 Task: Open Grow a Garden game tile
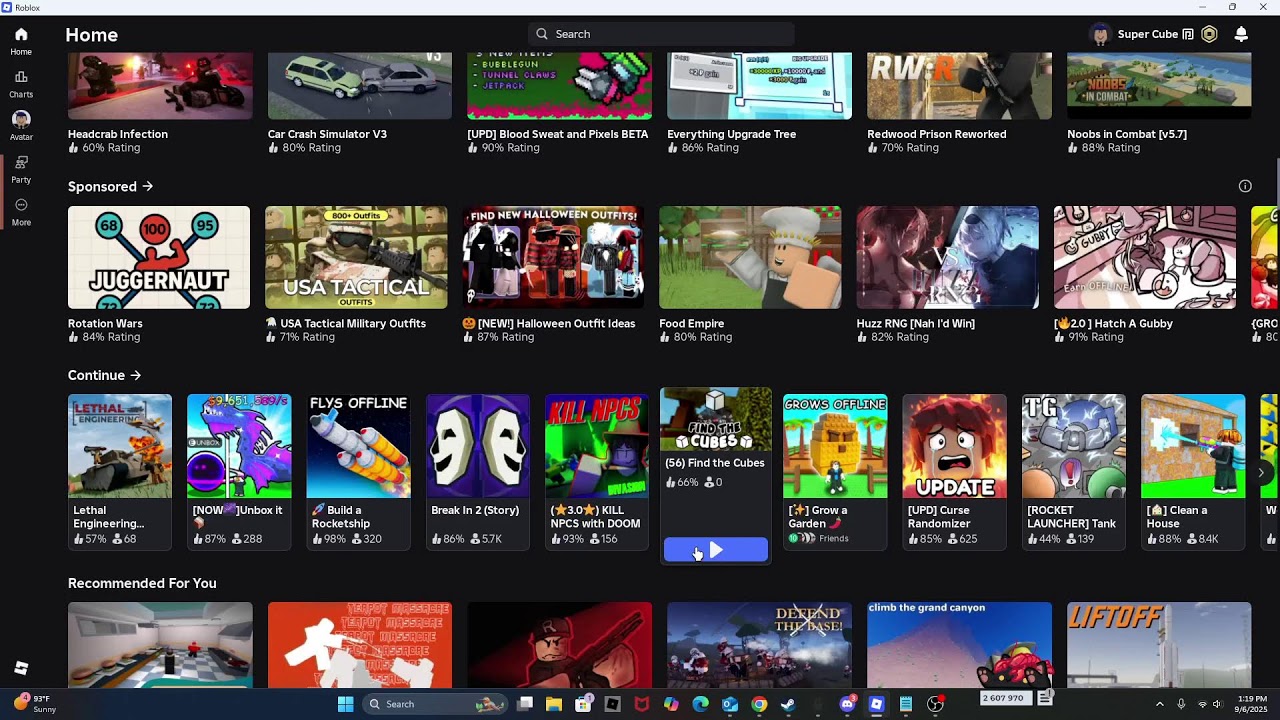click(x=835, y=472)
